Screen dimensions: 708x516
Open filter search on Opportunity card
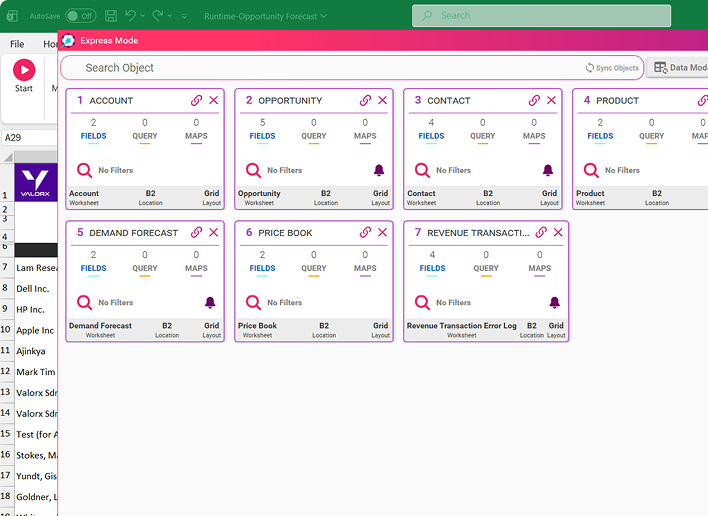click(253, 170)
